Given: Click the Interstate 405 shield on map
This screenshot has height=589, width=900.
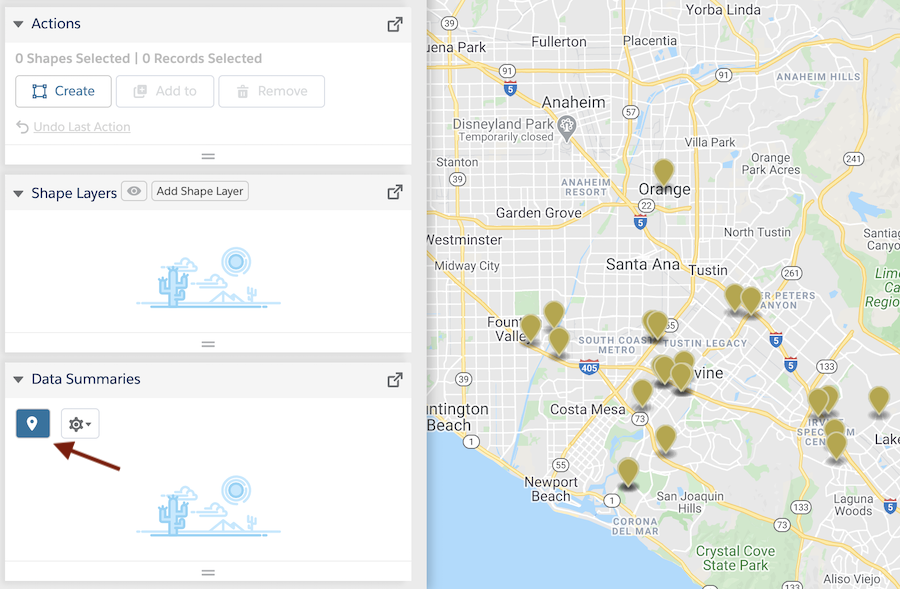Looking at the screenshot, I should pos(589,367).
